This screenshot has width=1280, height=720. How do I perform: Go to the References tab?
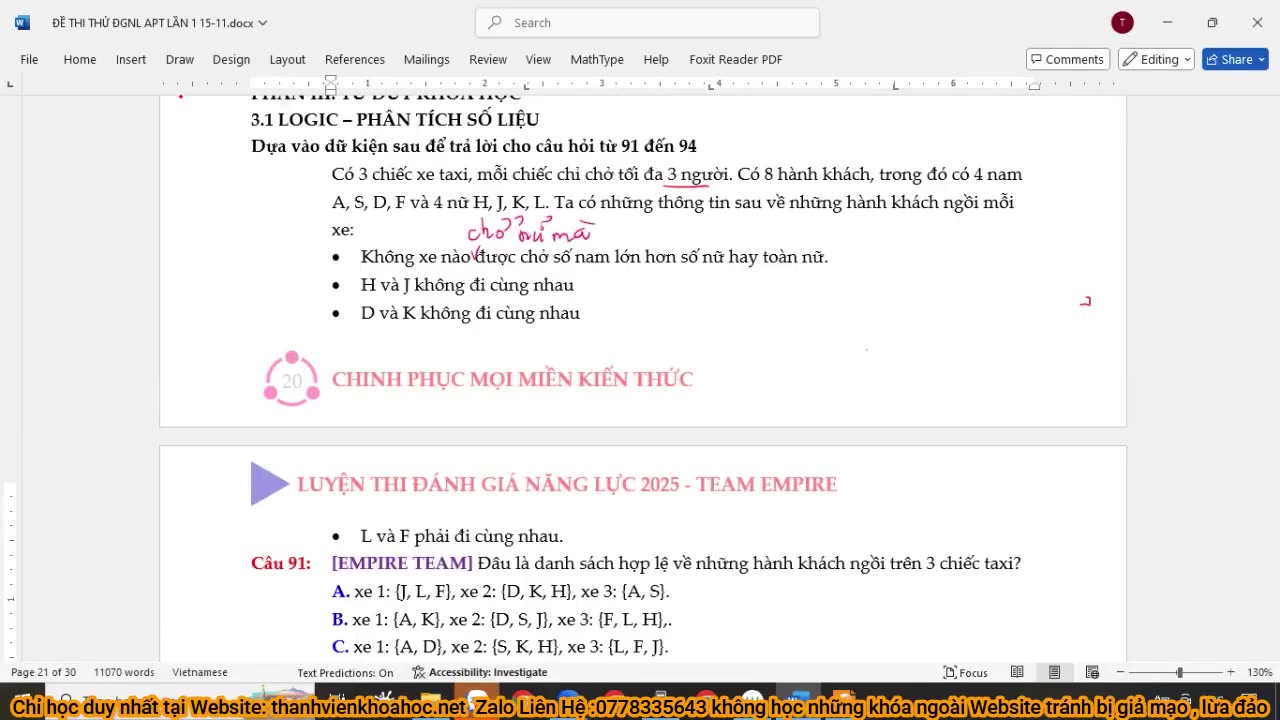click(x=355, y=59)
